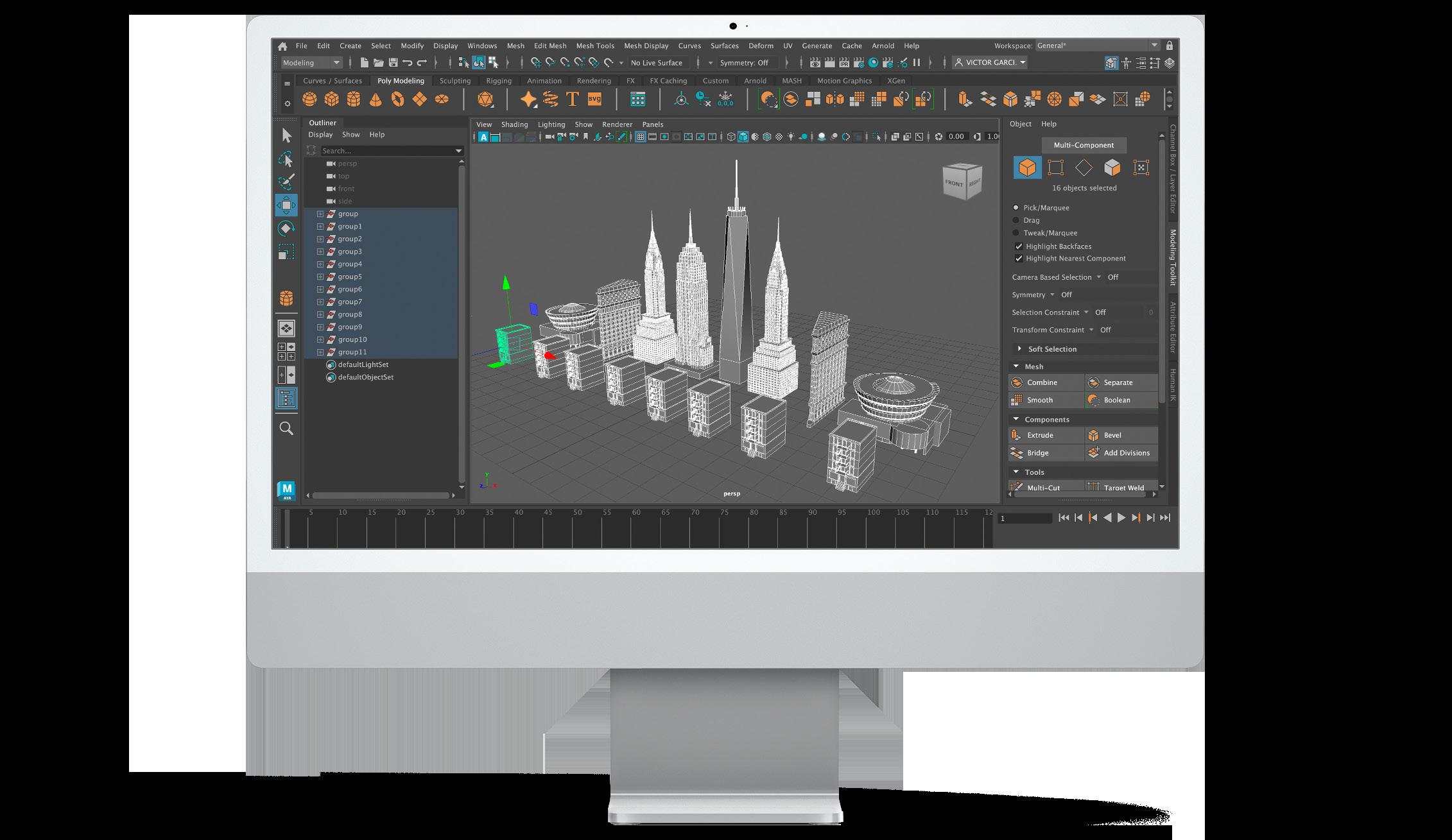This screenshot has height=840, width=1452.
Task: Open the Mesh Tools menu
Action: (594, 46)
